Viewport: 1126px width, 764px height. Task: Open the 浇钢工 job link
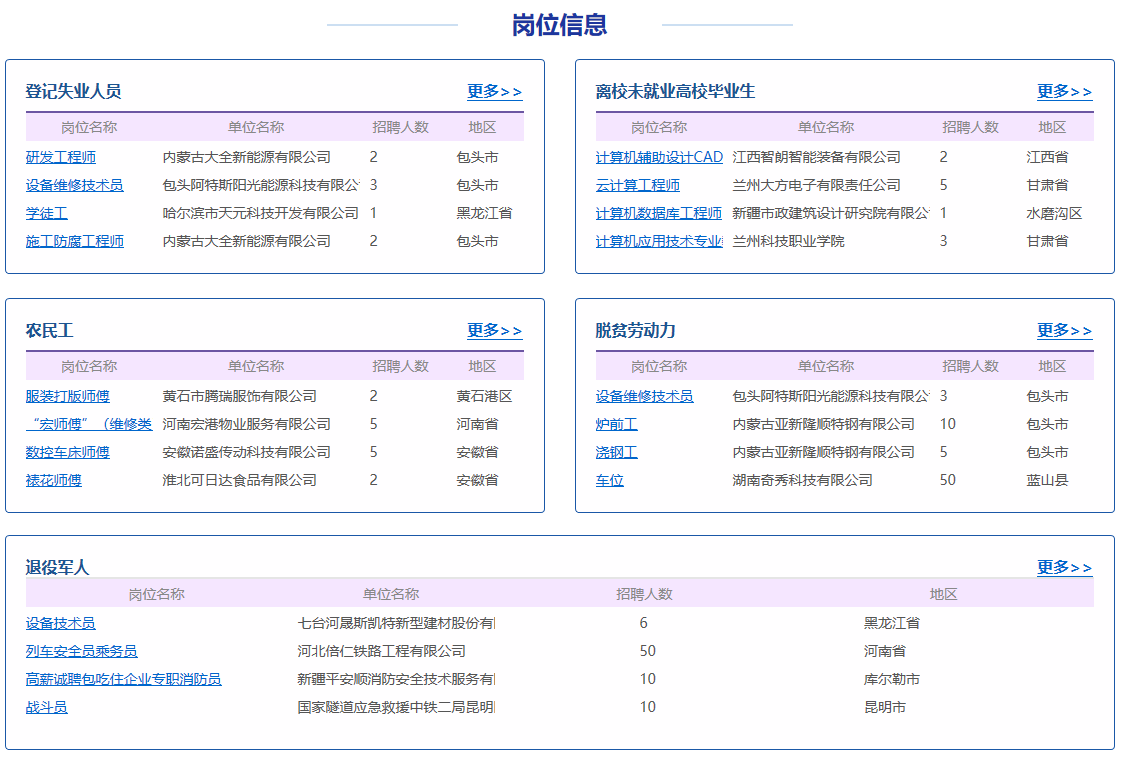click(x=617, y=452)
